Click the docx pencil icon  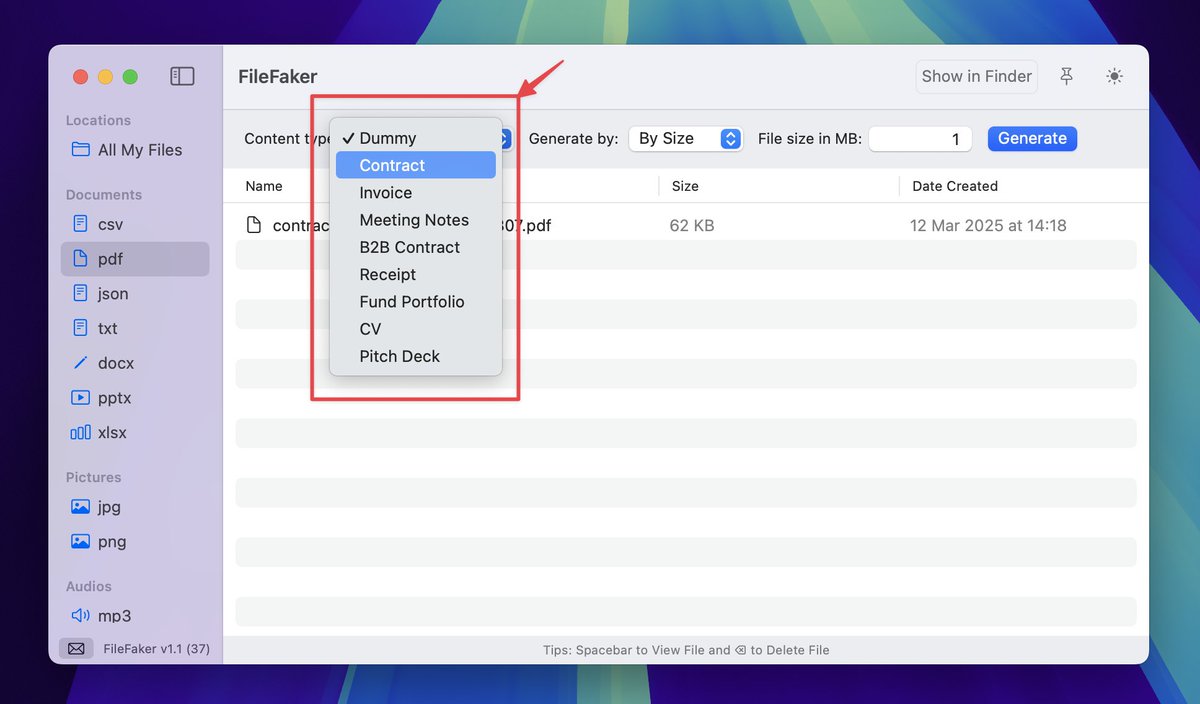[81, 363]
